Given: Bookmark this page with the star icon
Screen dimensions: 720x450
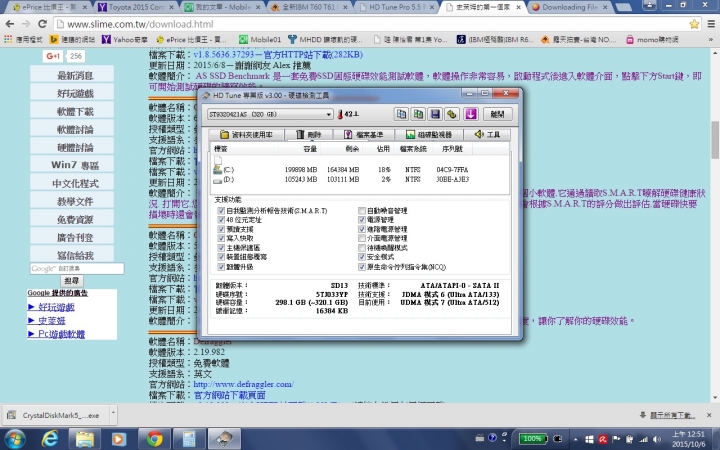Looking at the screenshot, I should click(x=694, y=24).
